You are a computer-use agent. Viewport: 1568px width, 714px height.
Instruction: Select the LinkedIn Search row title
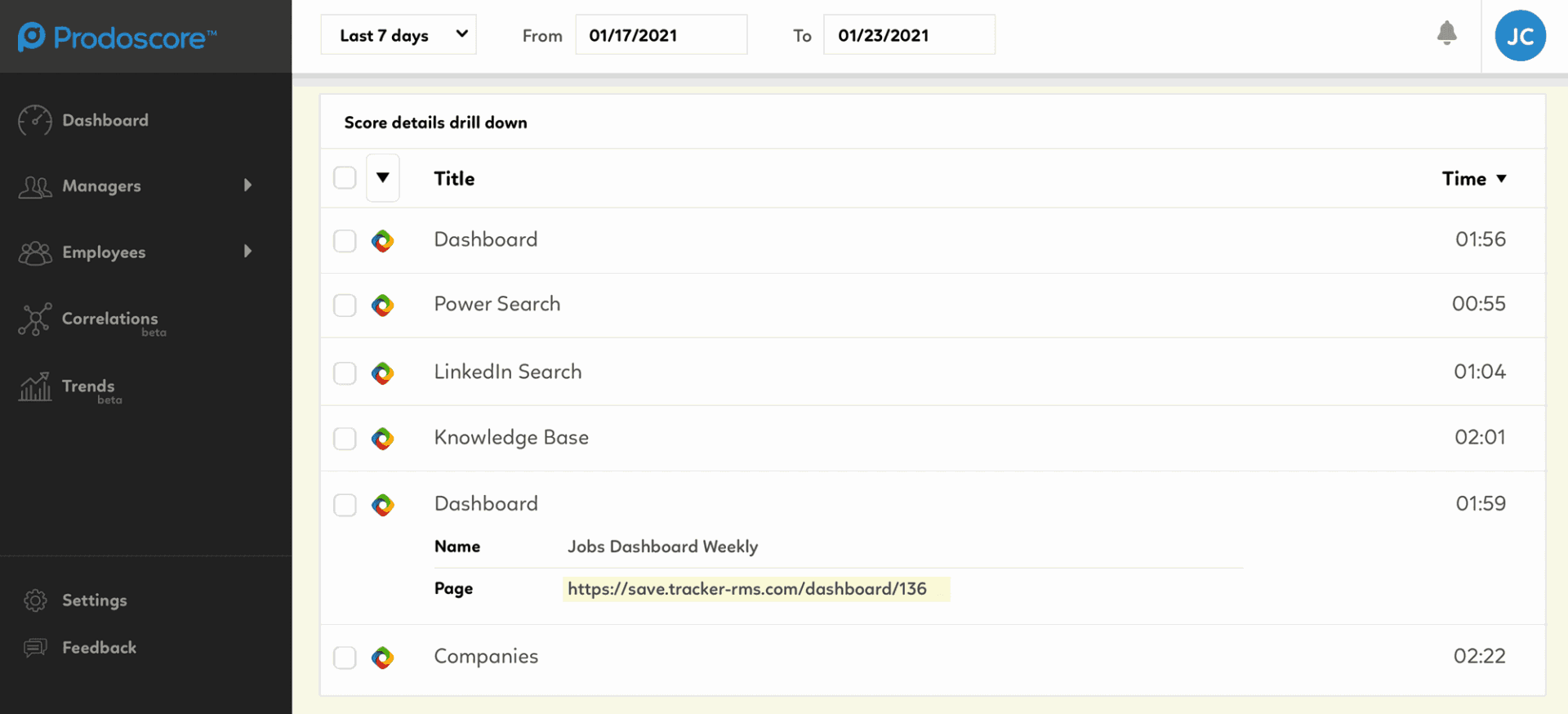point(508,372)
